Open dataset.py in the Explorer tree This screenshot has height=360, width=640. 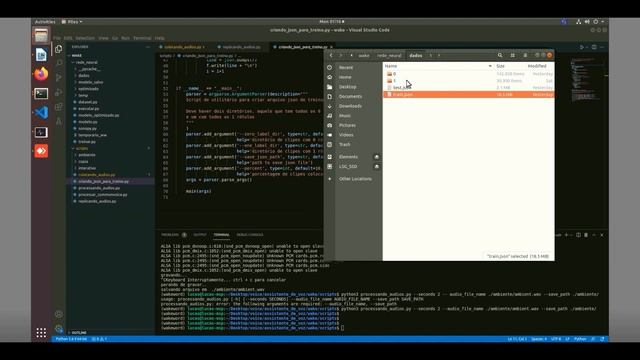pos(88,102)
